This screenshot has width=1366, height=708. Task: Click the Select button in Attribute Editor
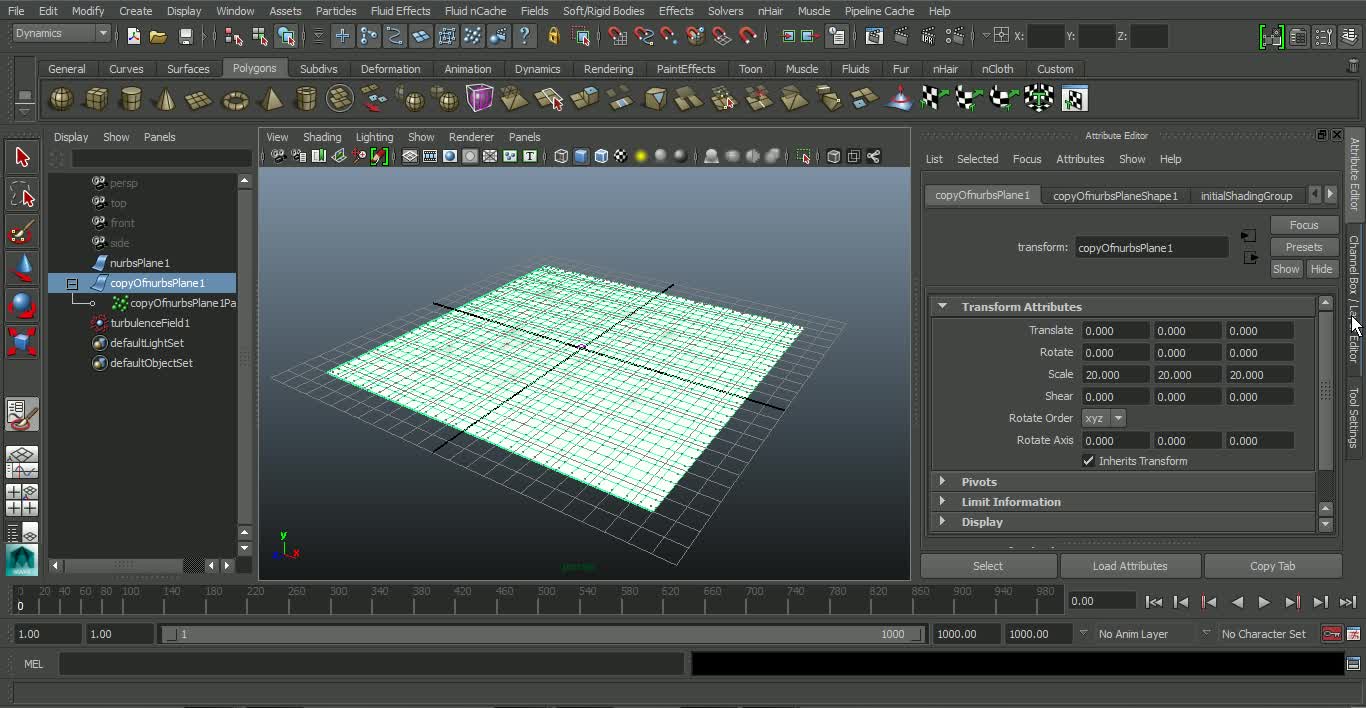click(x=988, y=566)
